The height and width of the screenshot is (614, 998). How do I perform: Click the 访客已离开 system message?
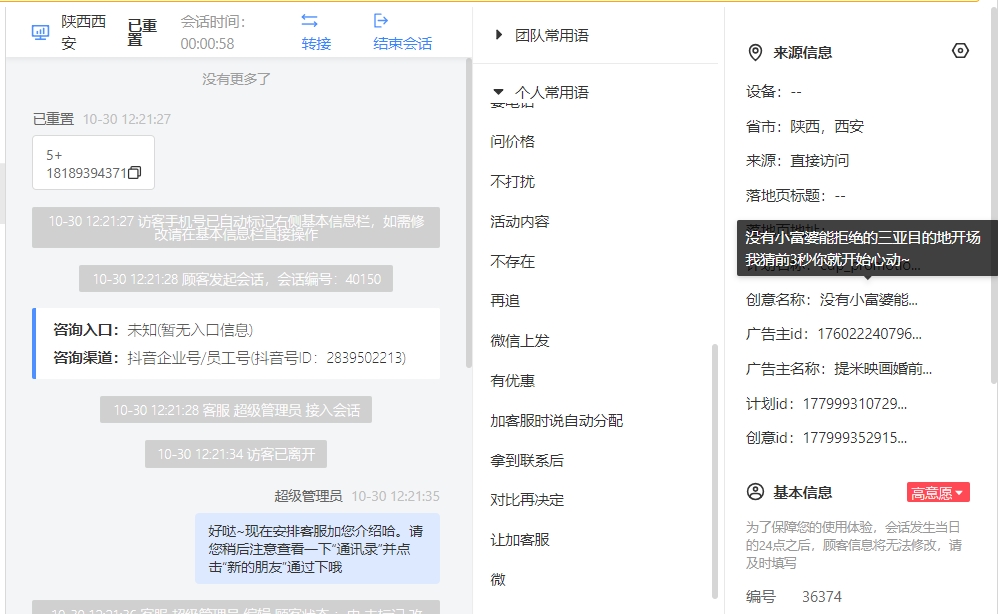pyautogui.click(x=236, y=454)
